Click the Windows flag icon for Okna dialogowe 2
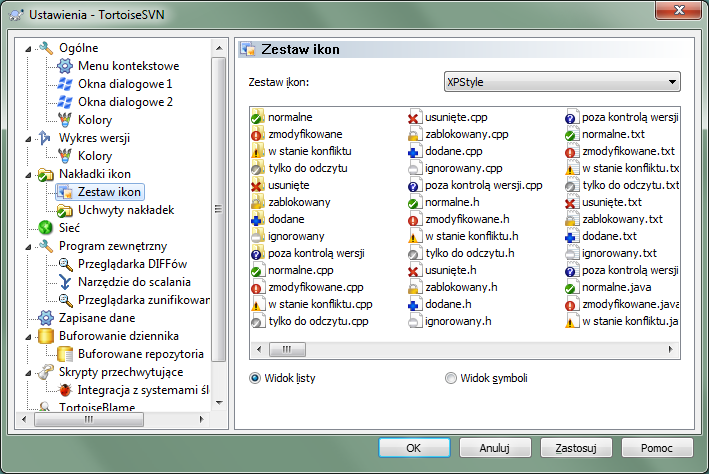The height and width of the screenshot is (474, 709). tap(65, 102)
